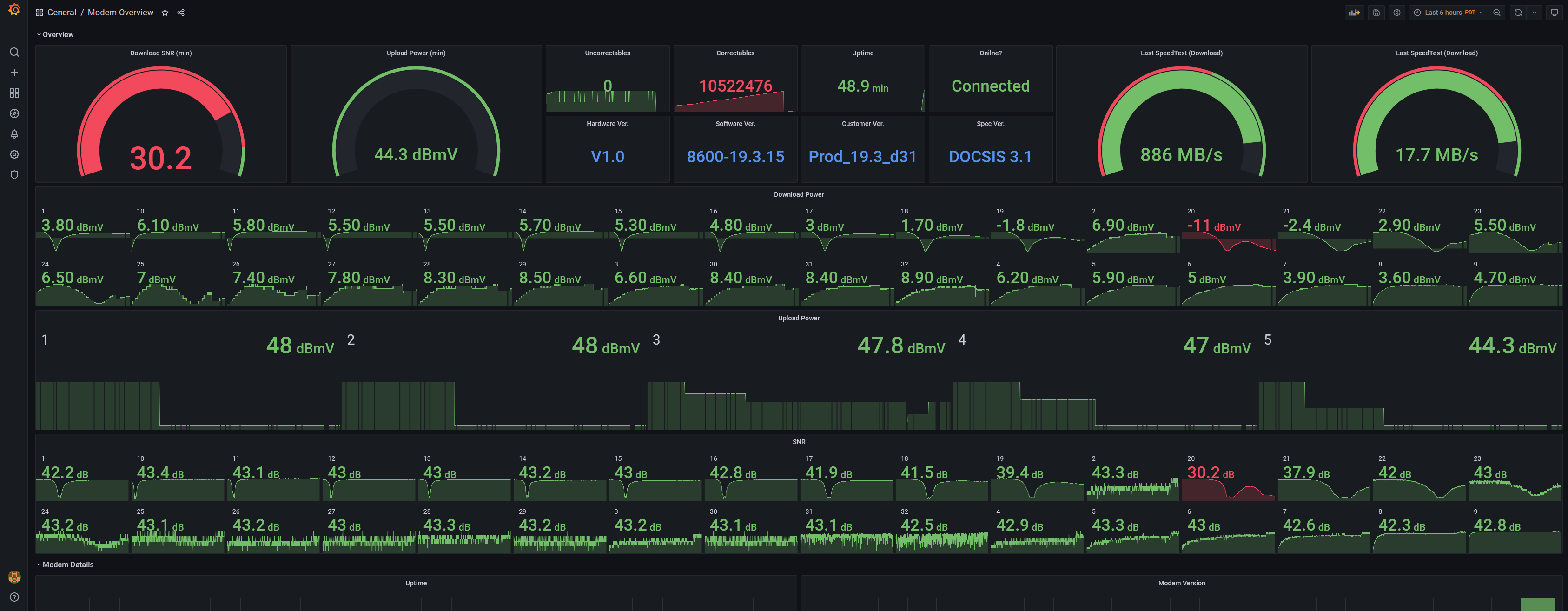This screenshot has height=611, width=1568.
Task: Open the Explore compass icon
Action: [x=14, y=114]
